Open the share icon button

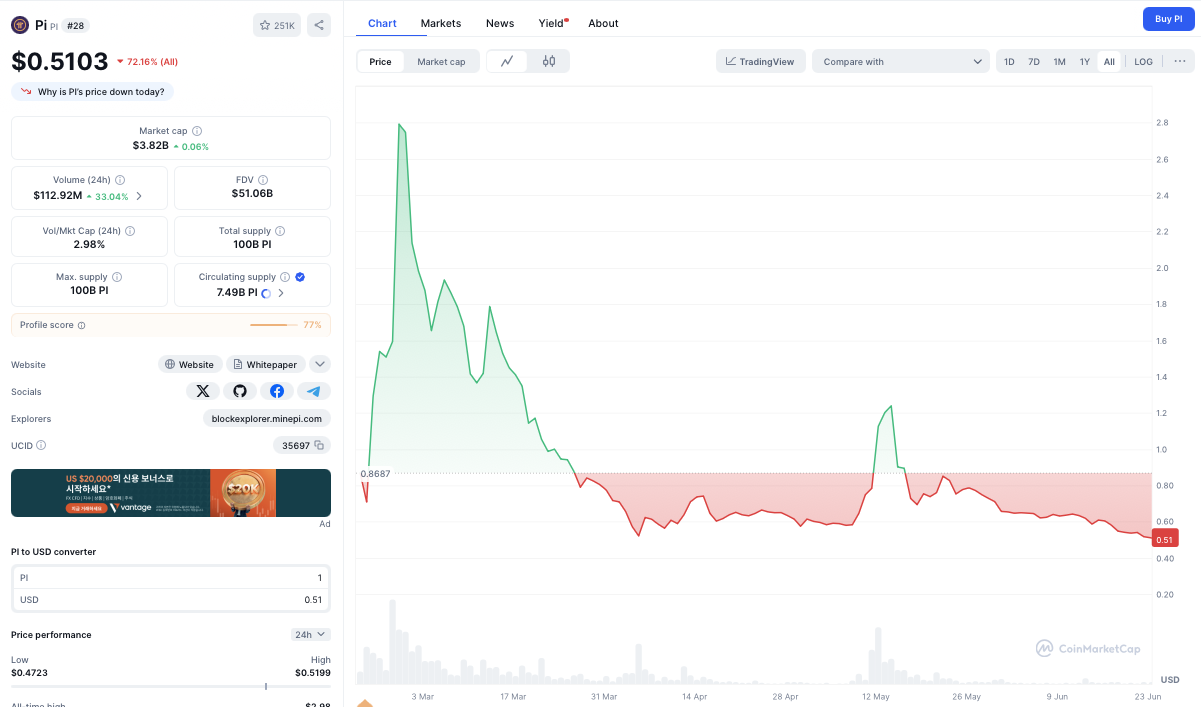[319, 25]
